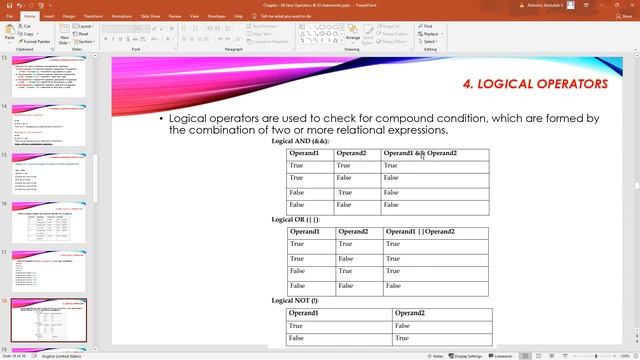The height and width of the screenshot is (360, 640).
Task: Toggle numbered list formatting
Action: (x=197, y=29)
